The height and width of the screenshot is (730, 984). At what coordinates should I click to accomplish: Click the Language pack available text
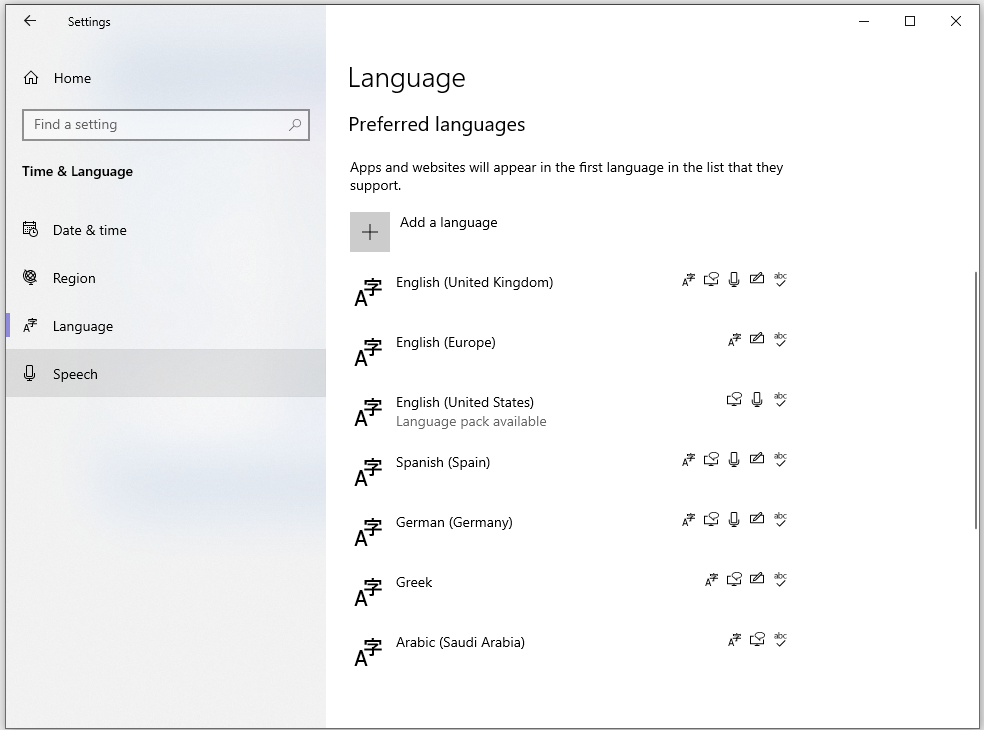[x=471, y=422]
